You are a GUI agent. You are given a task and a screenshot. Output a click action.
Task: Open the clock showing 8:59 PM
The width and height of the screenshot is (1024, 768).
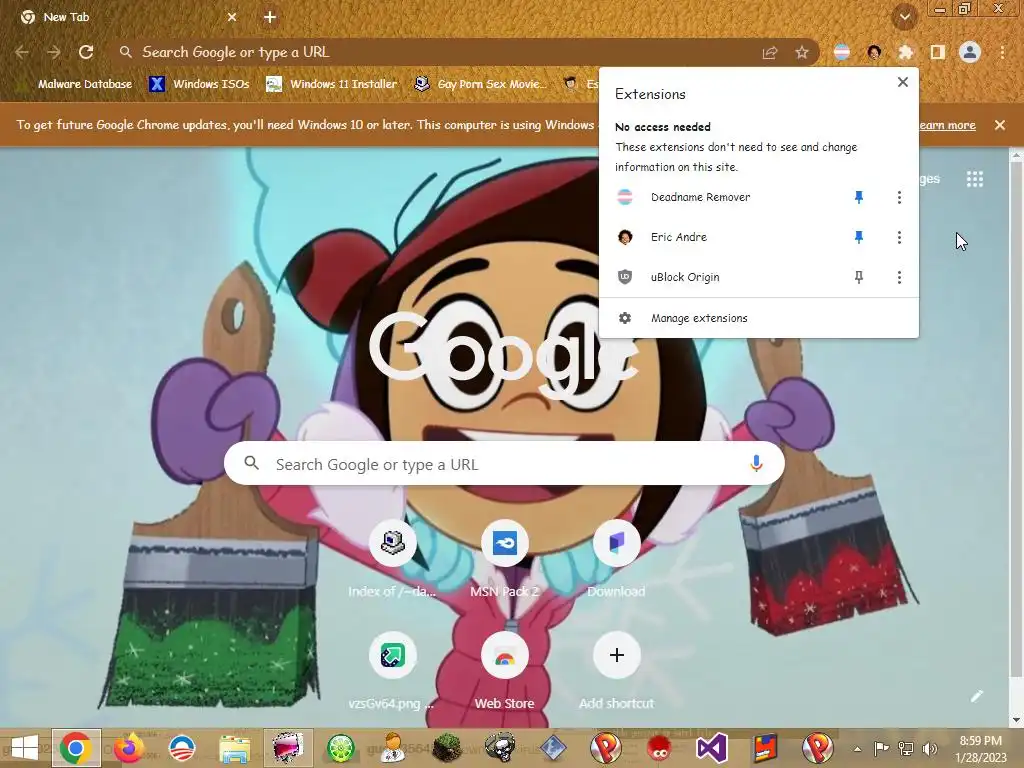(x=980, y=749)
